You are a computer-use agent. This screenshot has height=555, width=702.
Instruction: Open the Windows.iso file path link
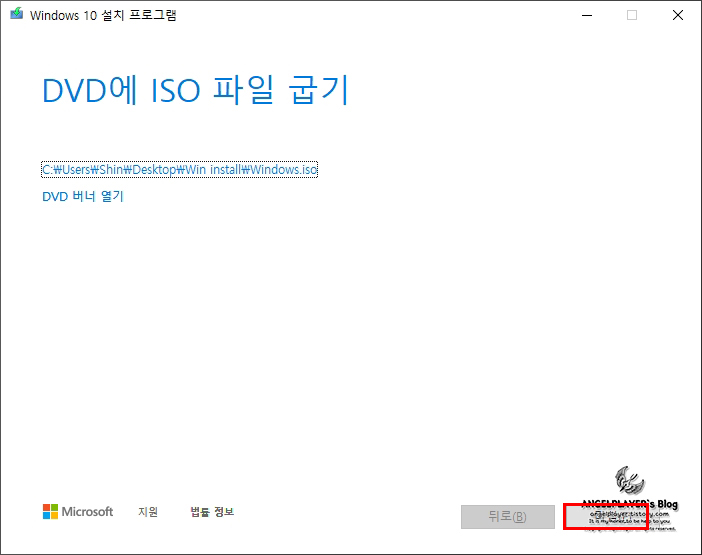[180, 170]
